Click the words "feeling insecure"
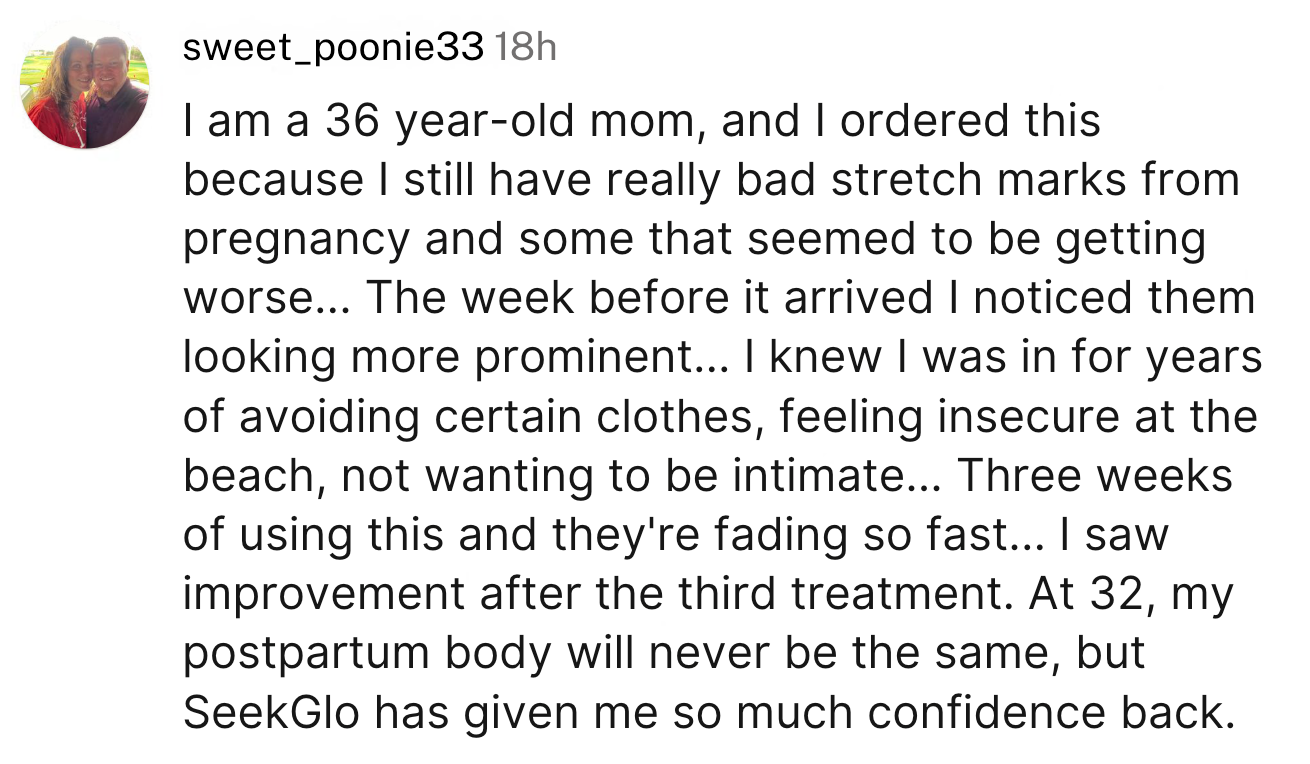 coord(951,418)
